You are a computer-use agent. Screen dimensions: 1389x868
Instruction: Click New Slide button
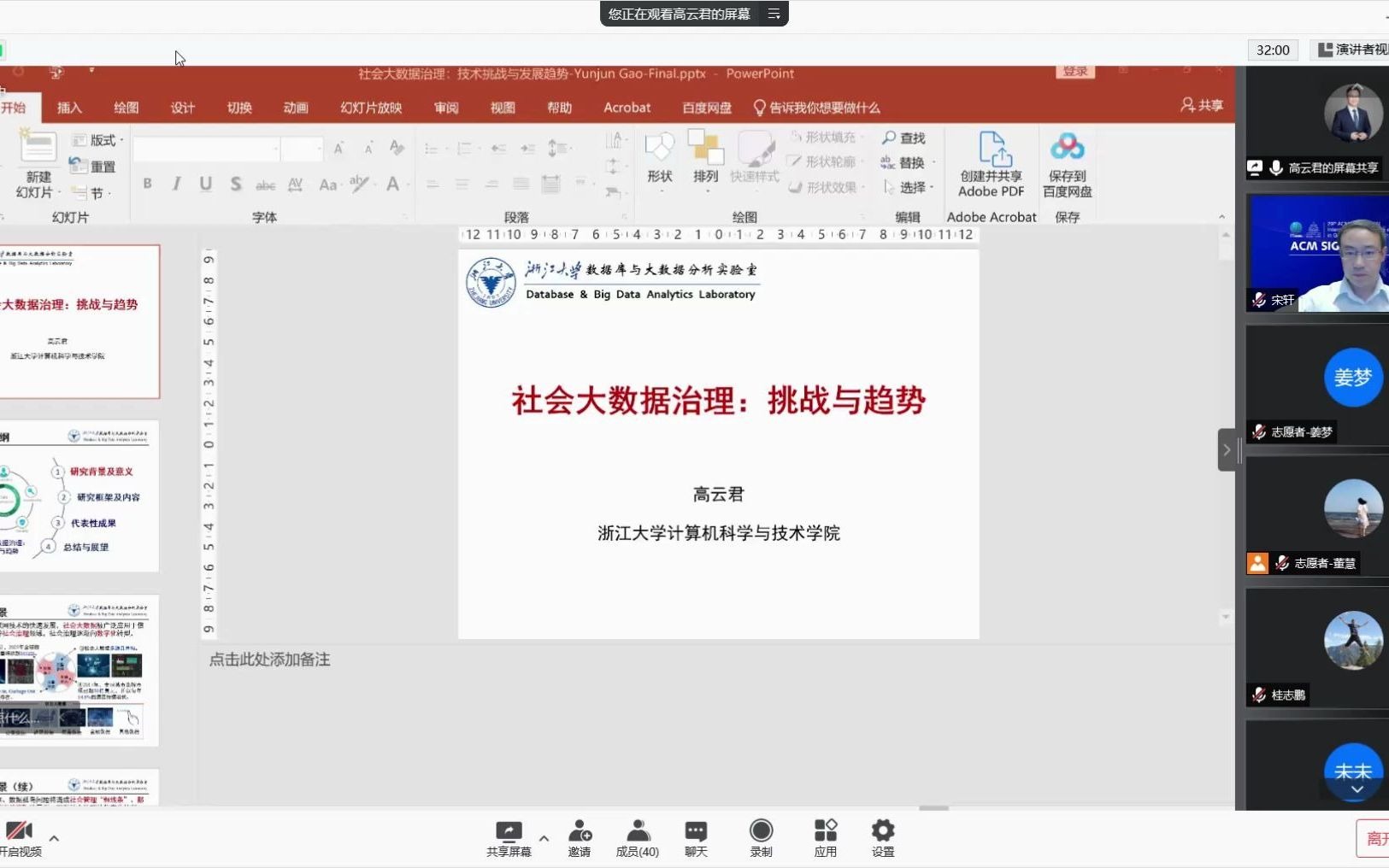(x=37, y=166)
